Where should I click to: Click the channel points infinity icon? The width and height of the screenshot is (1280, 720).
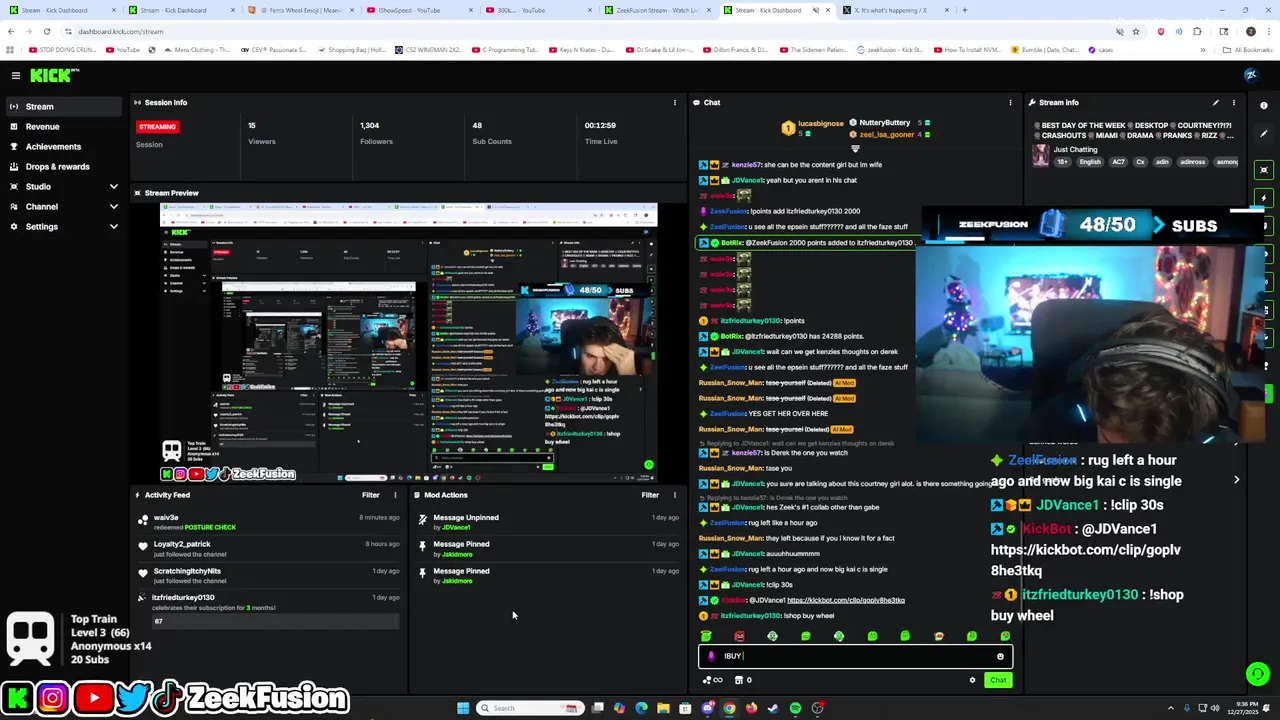pos(713,680)
